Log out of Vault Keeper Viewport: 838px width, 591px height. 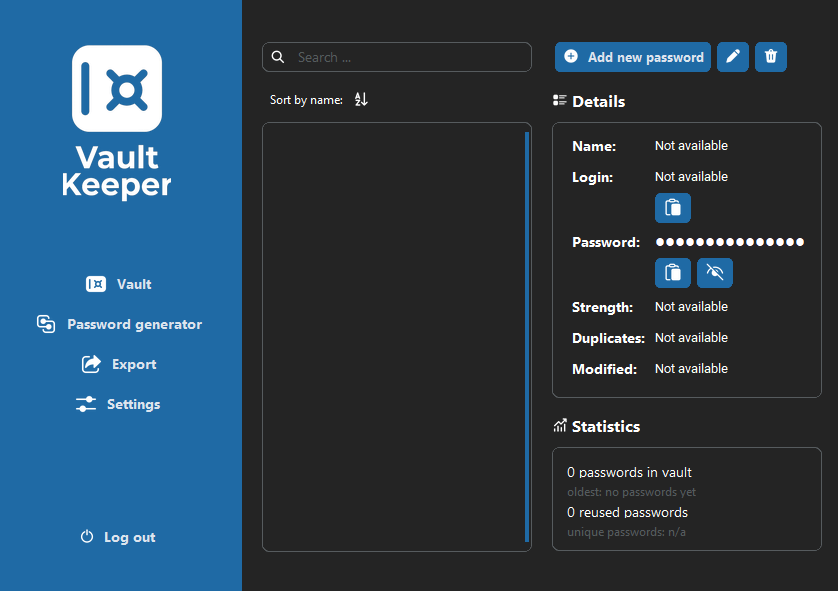coord(118,537)
